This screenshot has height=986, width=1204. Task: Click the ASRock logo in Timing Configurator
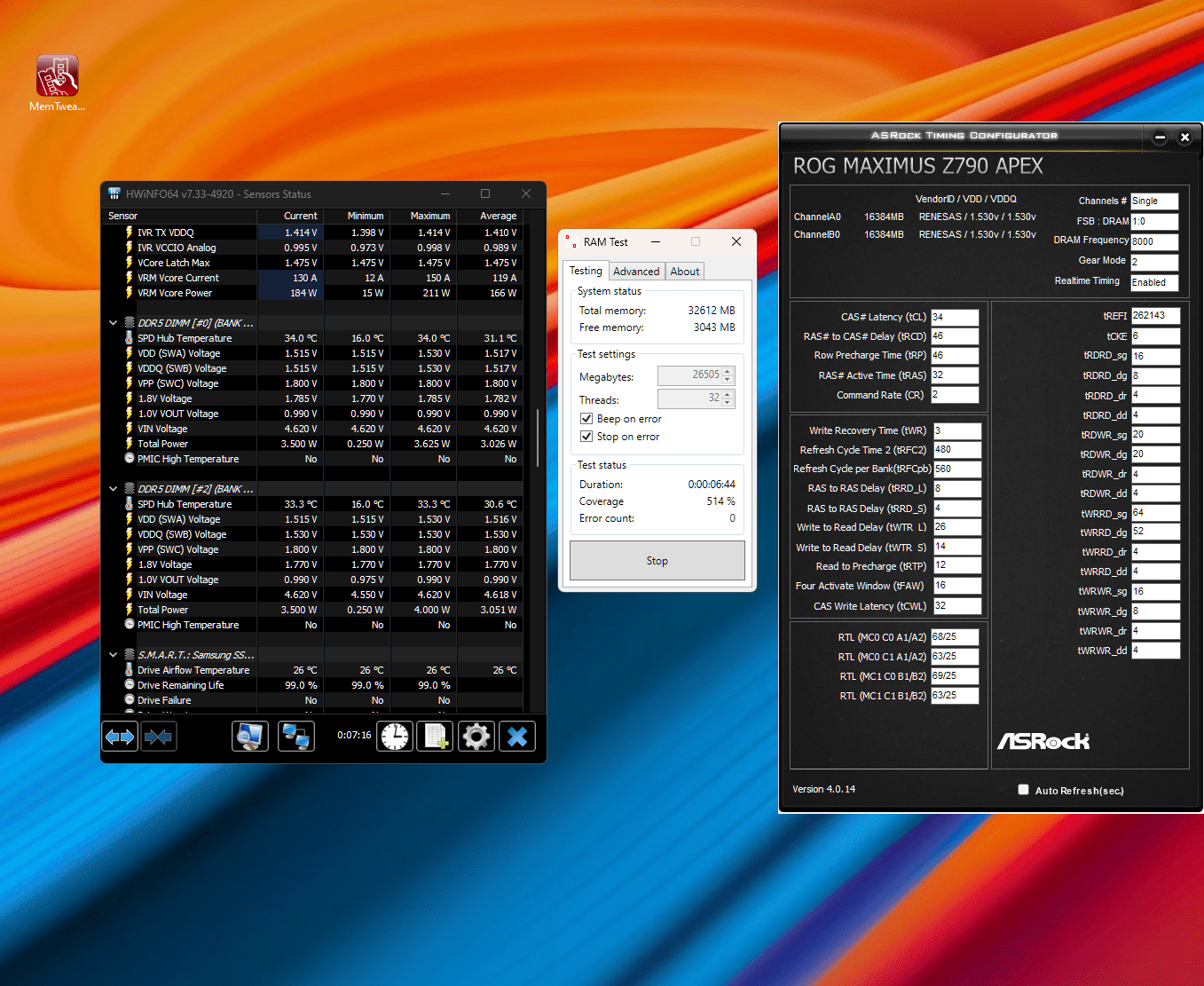[x=1043, y=741]
